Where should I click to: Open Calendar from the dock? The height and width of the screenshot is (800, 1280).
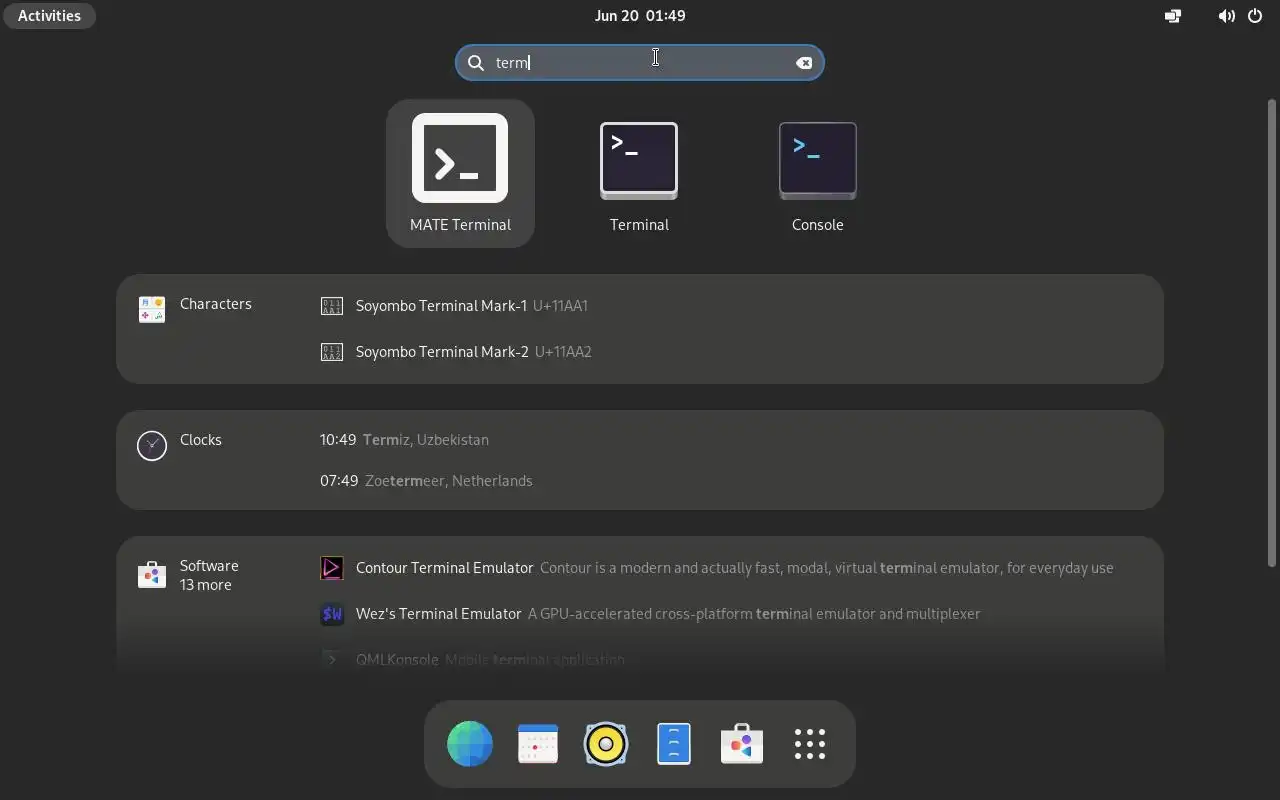point(538,744)
